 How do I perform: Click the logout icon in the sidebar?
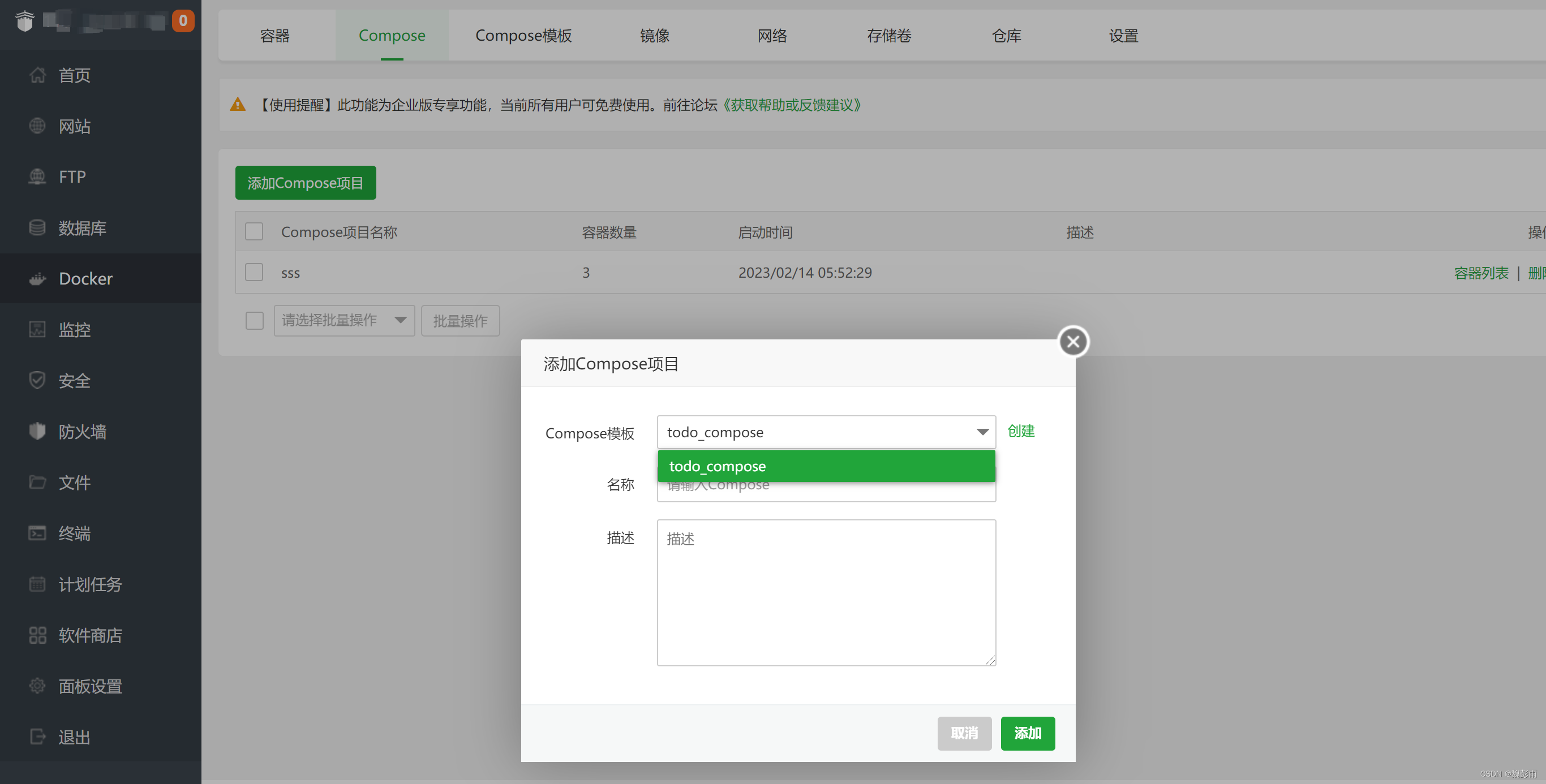point(37,736)
